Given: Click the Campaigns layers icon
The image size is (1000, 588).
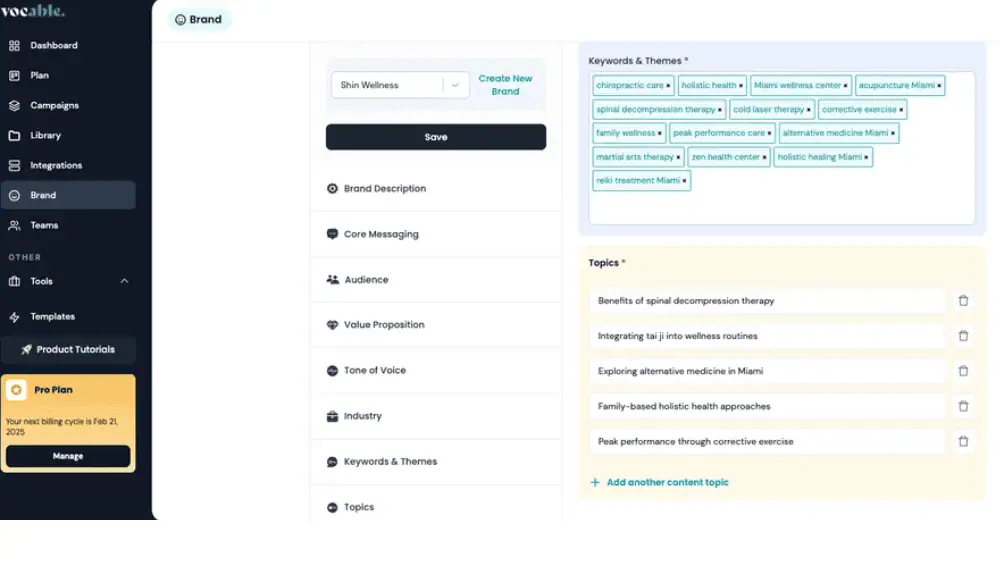Looking at the screenshot, I should (x=14, y=106).
